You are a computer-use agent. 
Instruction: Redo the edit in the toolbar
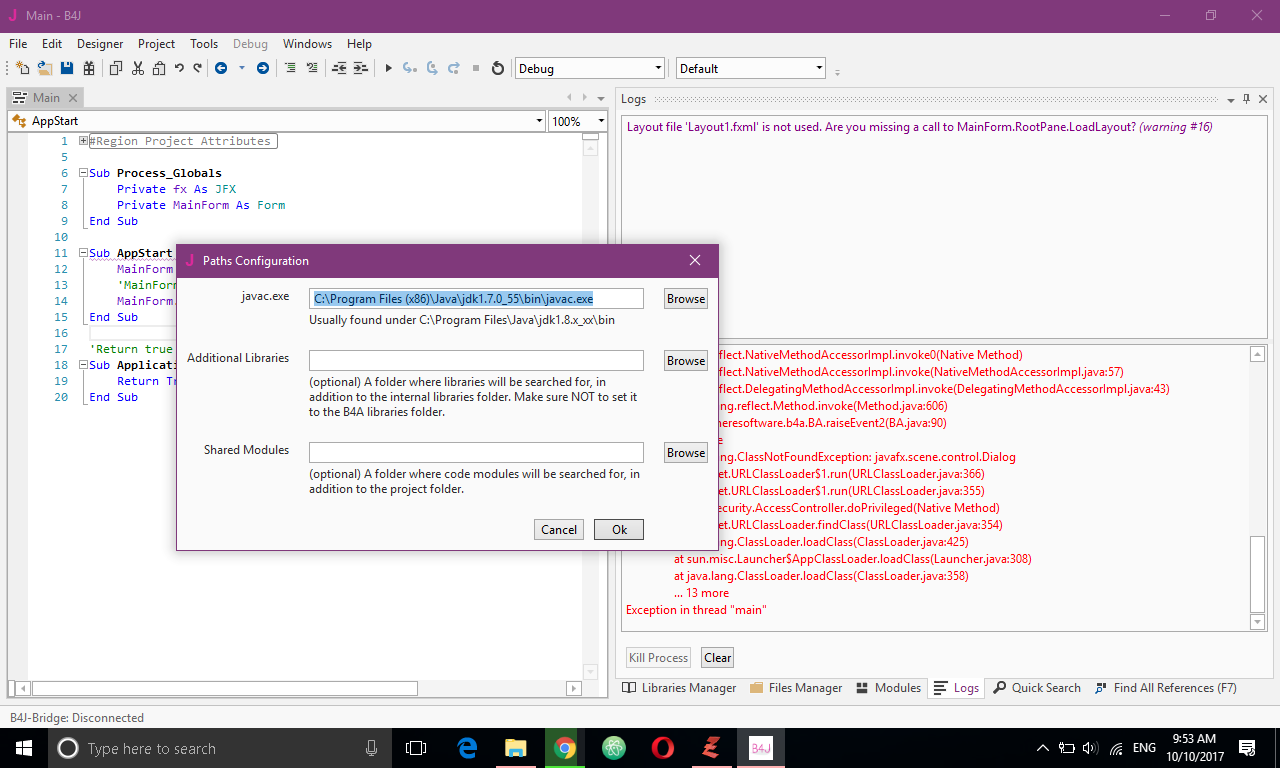point(197,68)
